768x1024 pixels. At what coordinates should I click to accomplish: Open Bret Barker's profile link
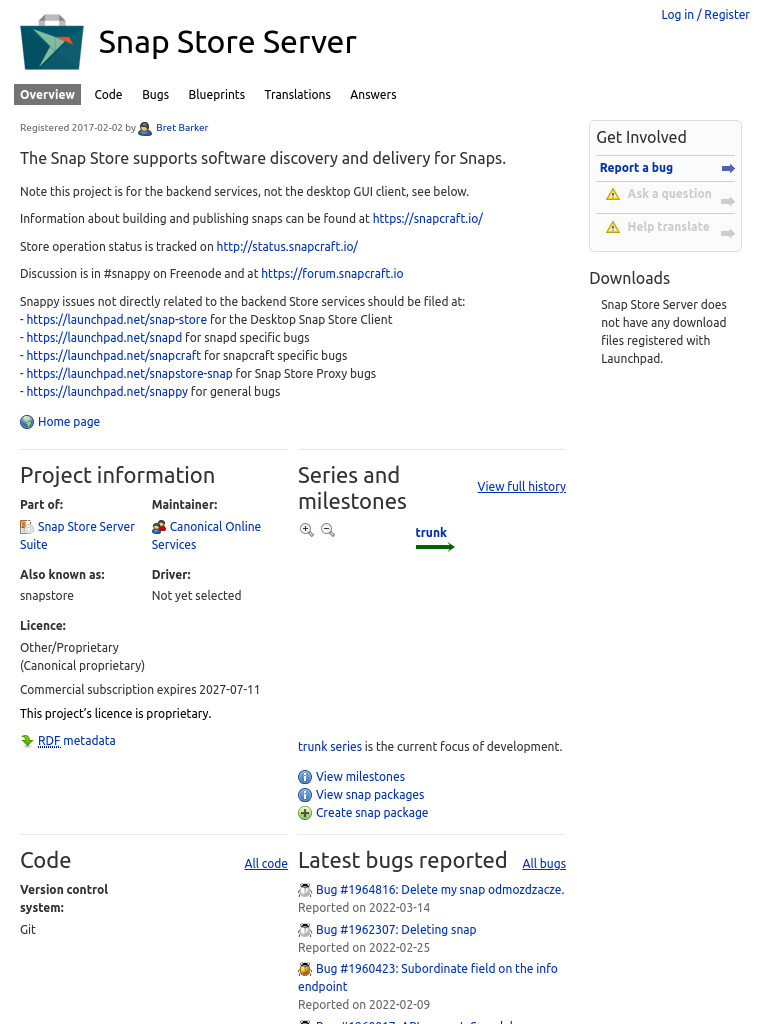182,128
